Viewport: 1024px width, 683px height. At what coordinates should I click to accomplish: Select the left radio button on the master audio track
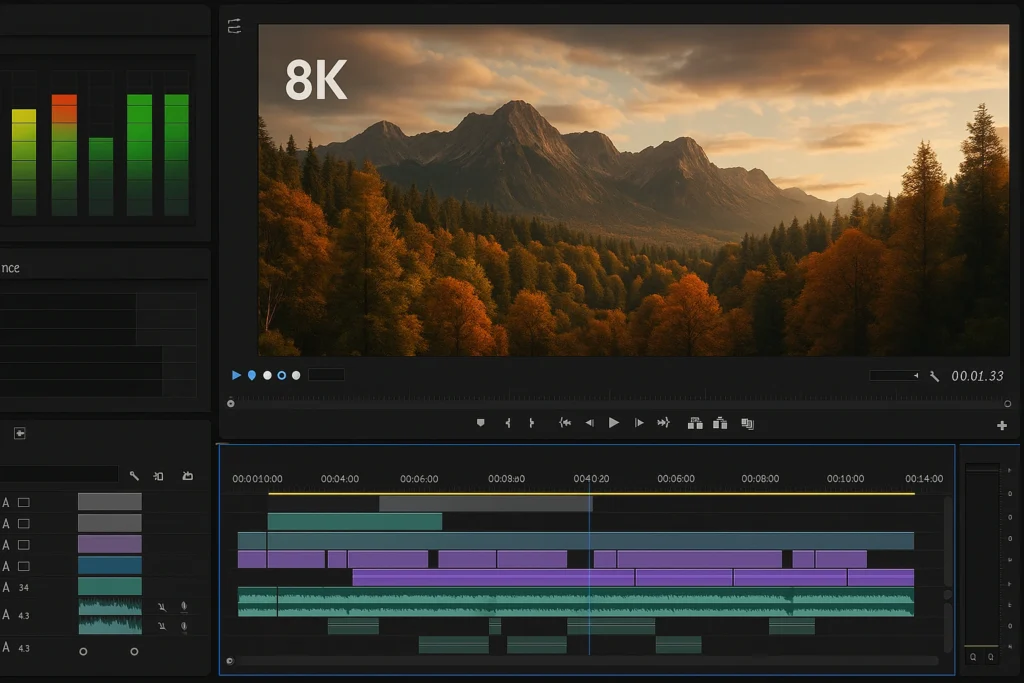(x=84, y=652)
